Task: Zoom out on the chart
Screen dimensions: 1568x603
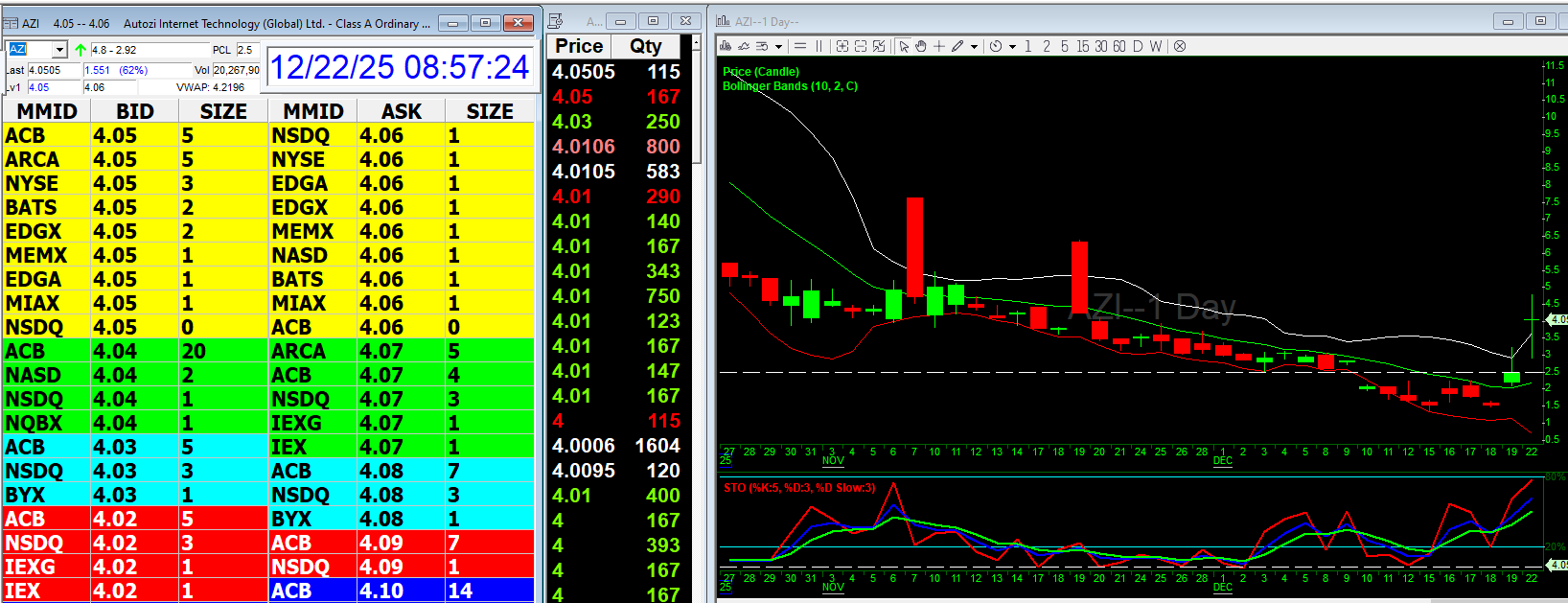Action: pos(861,46)
